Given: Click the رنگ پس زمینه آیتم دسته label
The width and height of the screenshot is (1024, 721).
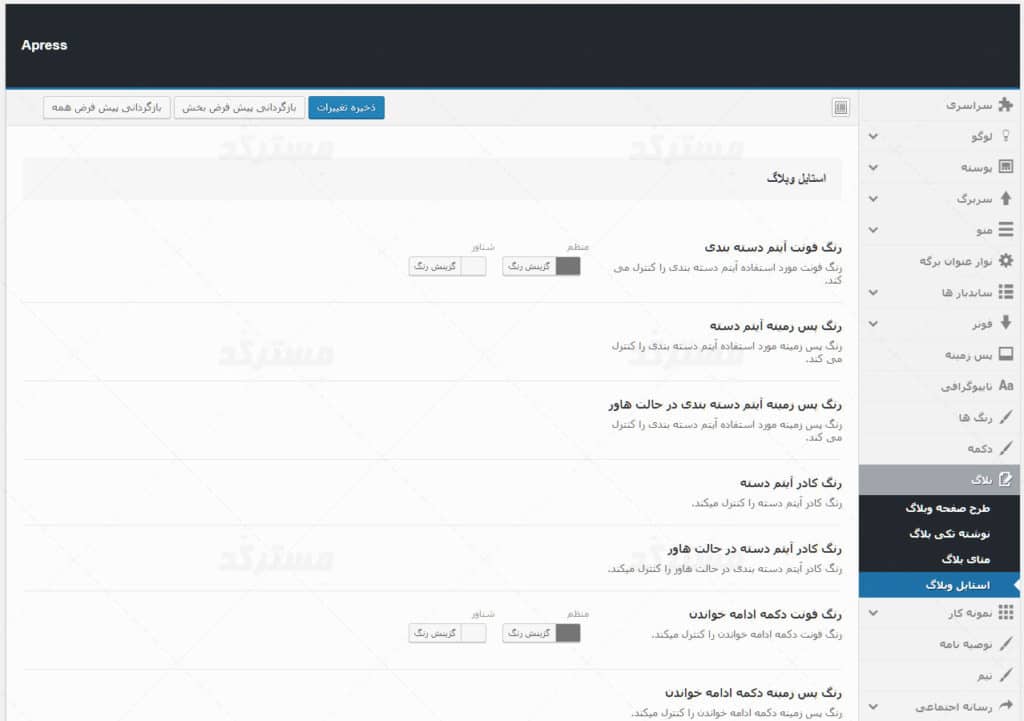Looking at the screenshot, I should tap(776, 325).
